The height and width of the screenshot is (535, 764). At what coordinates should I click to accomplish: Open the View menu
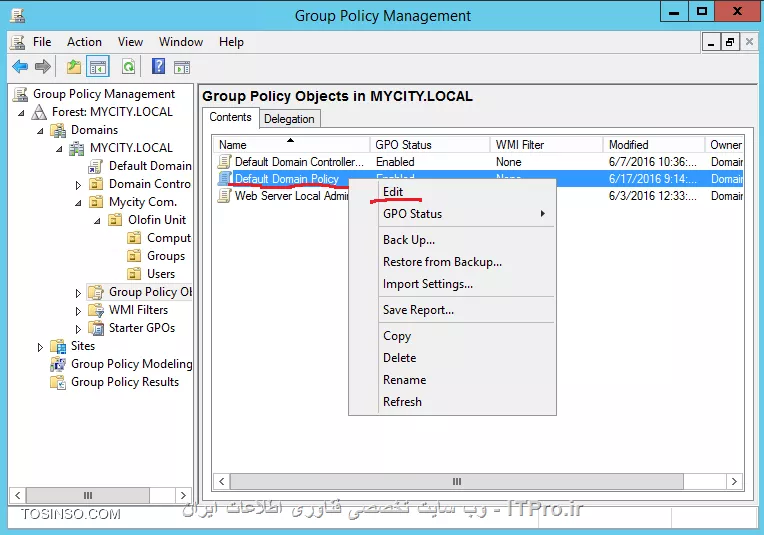click(x=130, y=42)
